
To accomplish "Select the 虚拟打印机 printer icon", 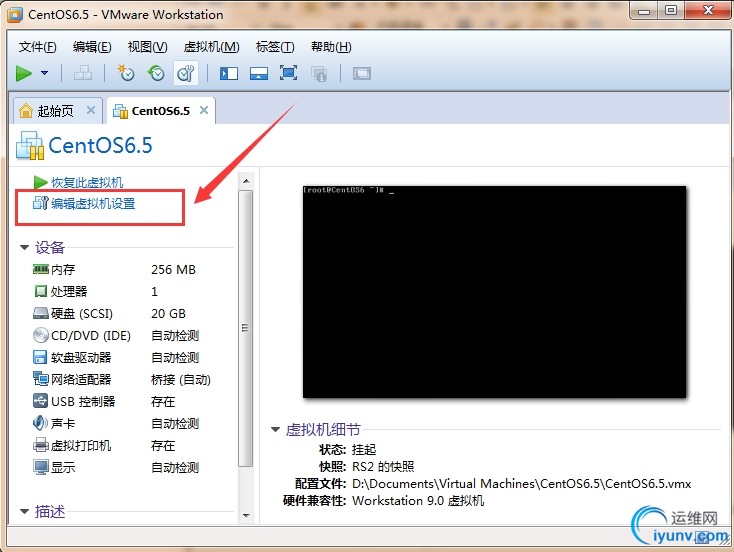I will [x=41, y=445].
